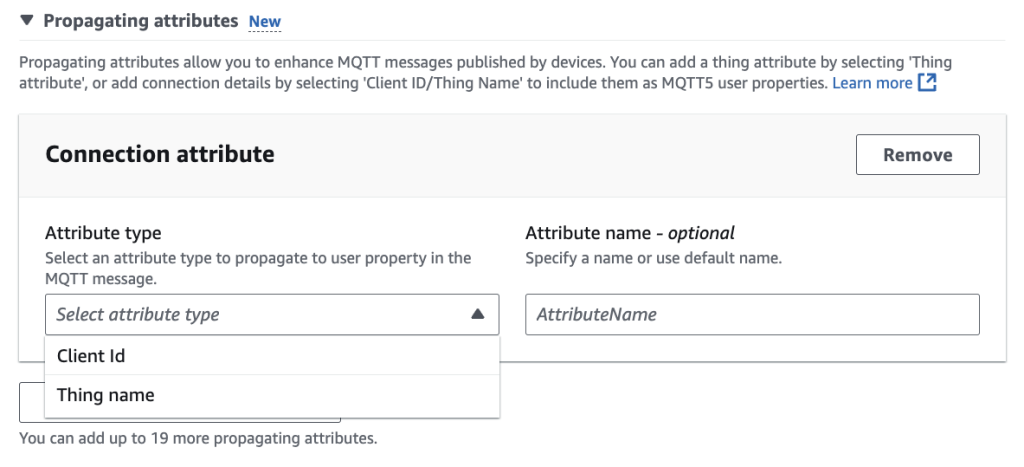Remove the Connection attribute
The image size is (1024, 467).
coord(917,155)
